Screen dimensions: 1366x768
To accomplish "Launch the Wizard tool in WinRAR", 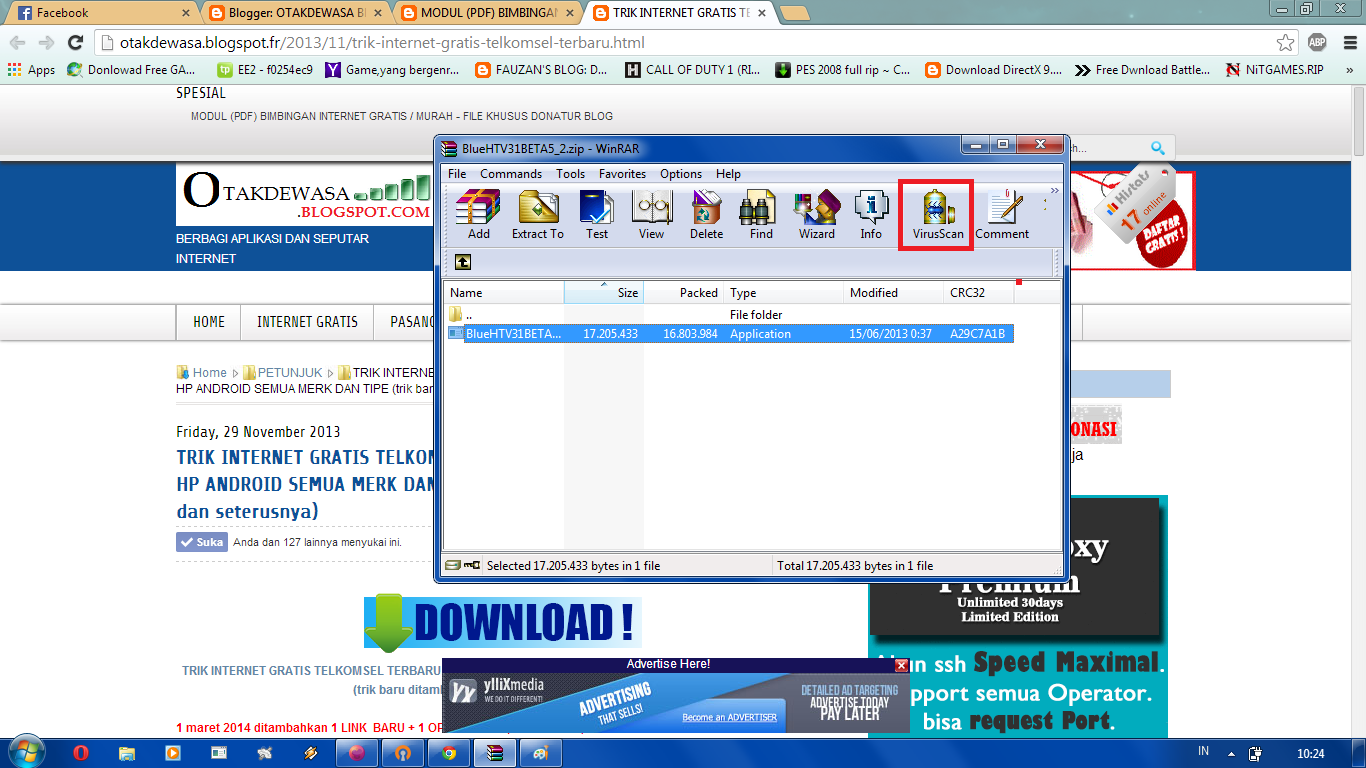I will 816,214.
